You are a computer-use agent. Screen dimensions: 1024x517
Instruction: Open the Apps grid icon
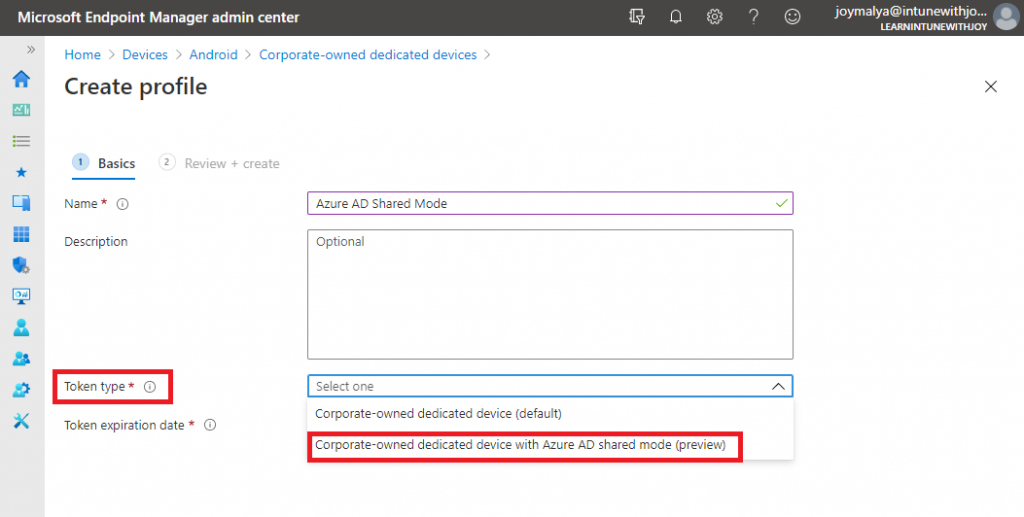pos(22,234)
